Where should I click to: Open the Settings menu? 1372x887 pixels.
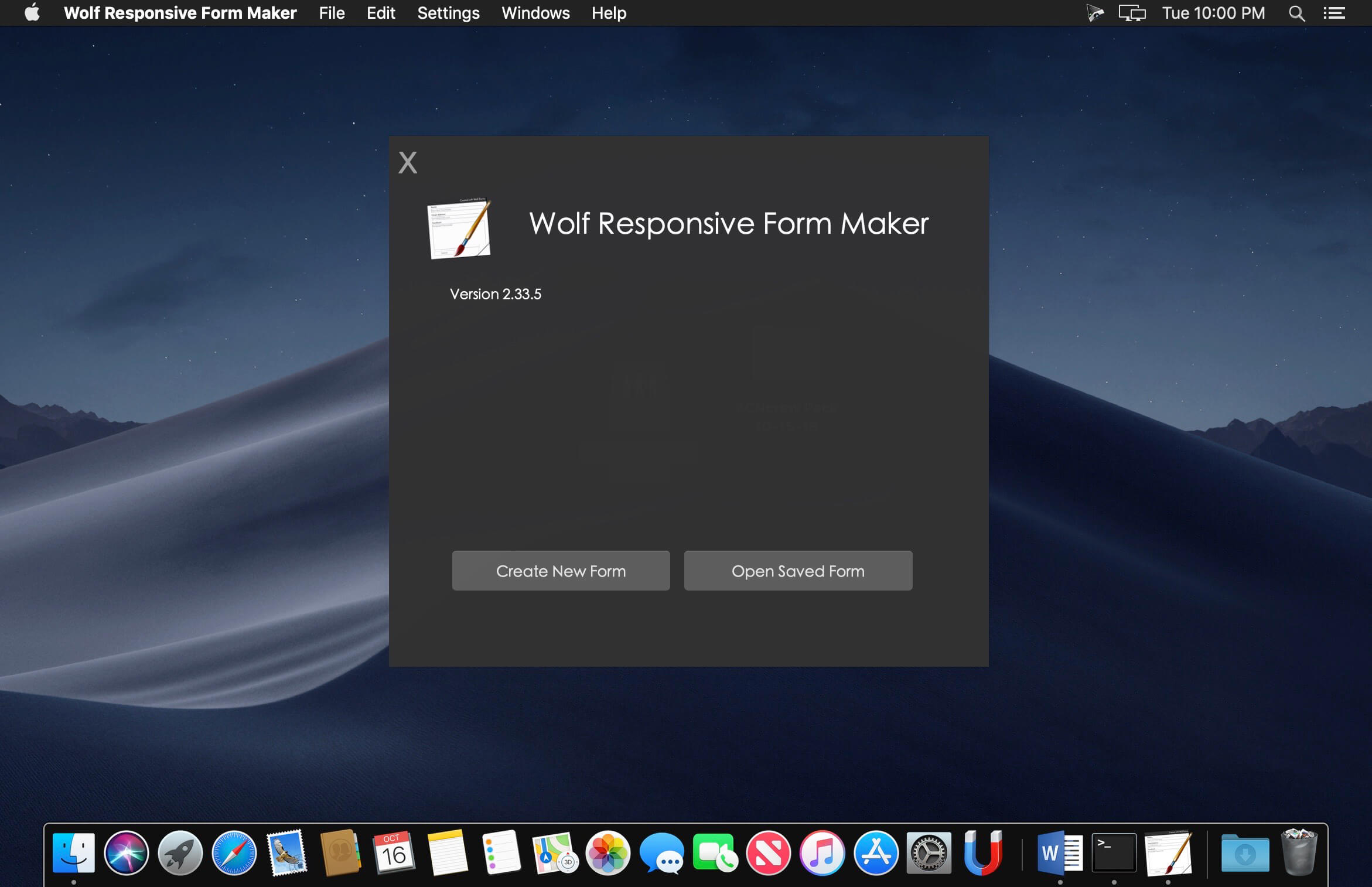448,13
